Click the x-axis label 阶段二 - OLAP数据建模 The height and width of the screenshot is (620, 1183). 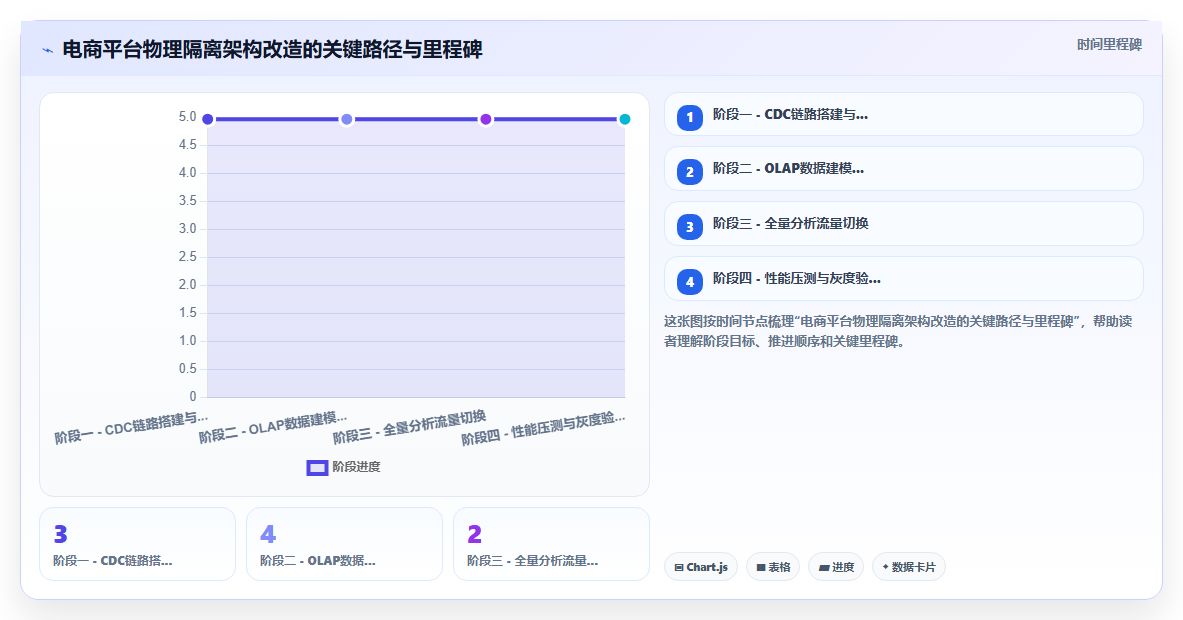273,428
